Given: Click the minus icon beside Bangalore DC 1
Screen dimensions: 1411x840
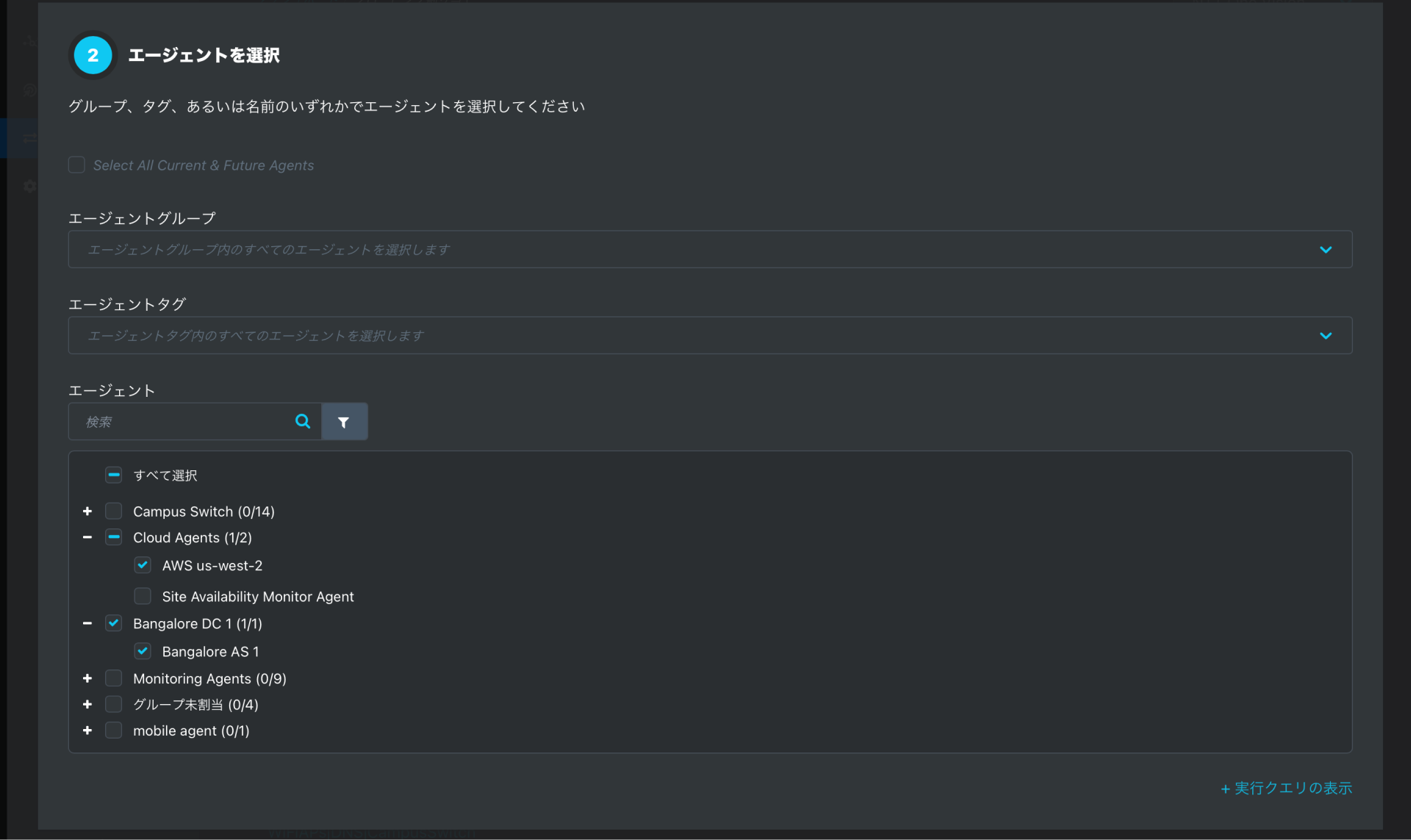Looking at the screenshot, I should (87, 624).
